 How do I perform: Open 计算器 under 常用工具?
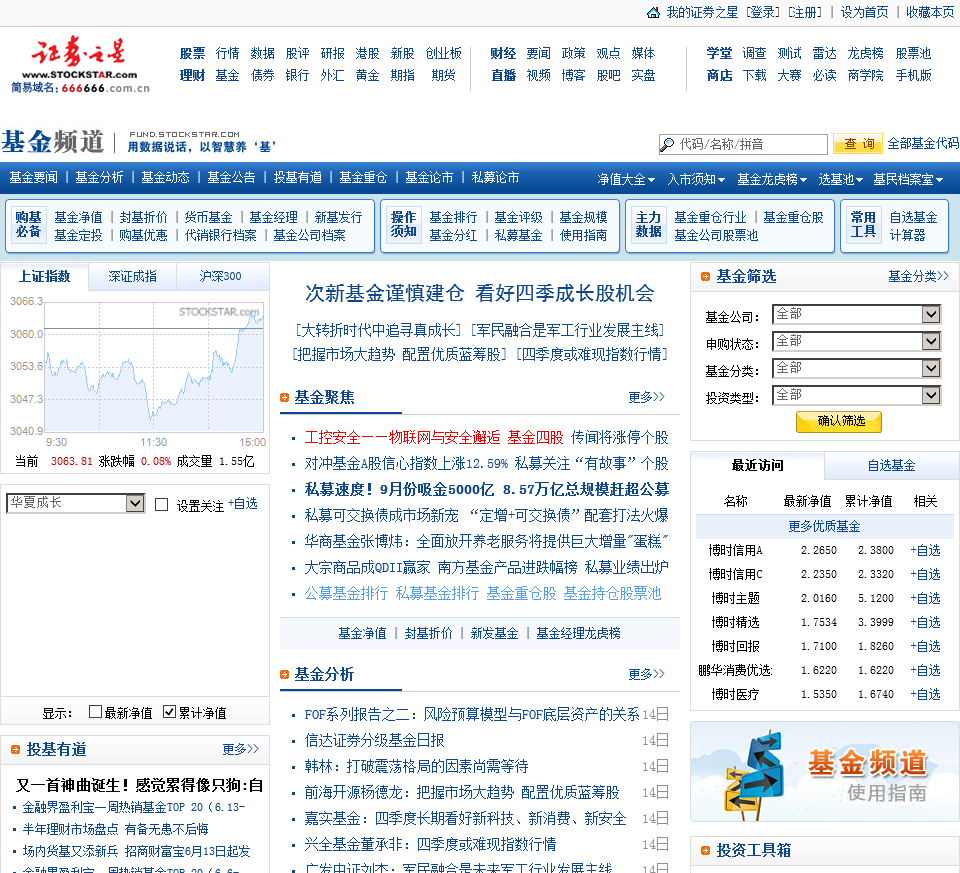907,235
